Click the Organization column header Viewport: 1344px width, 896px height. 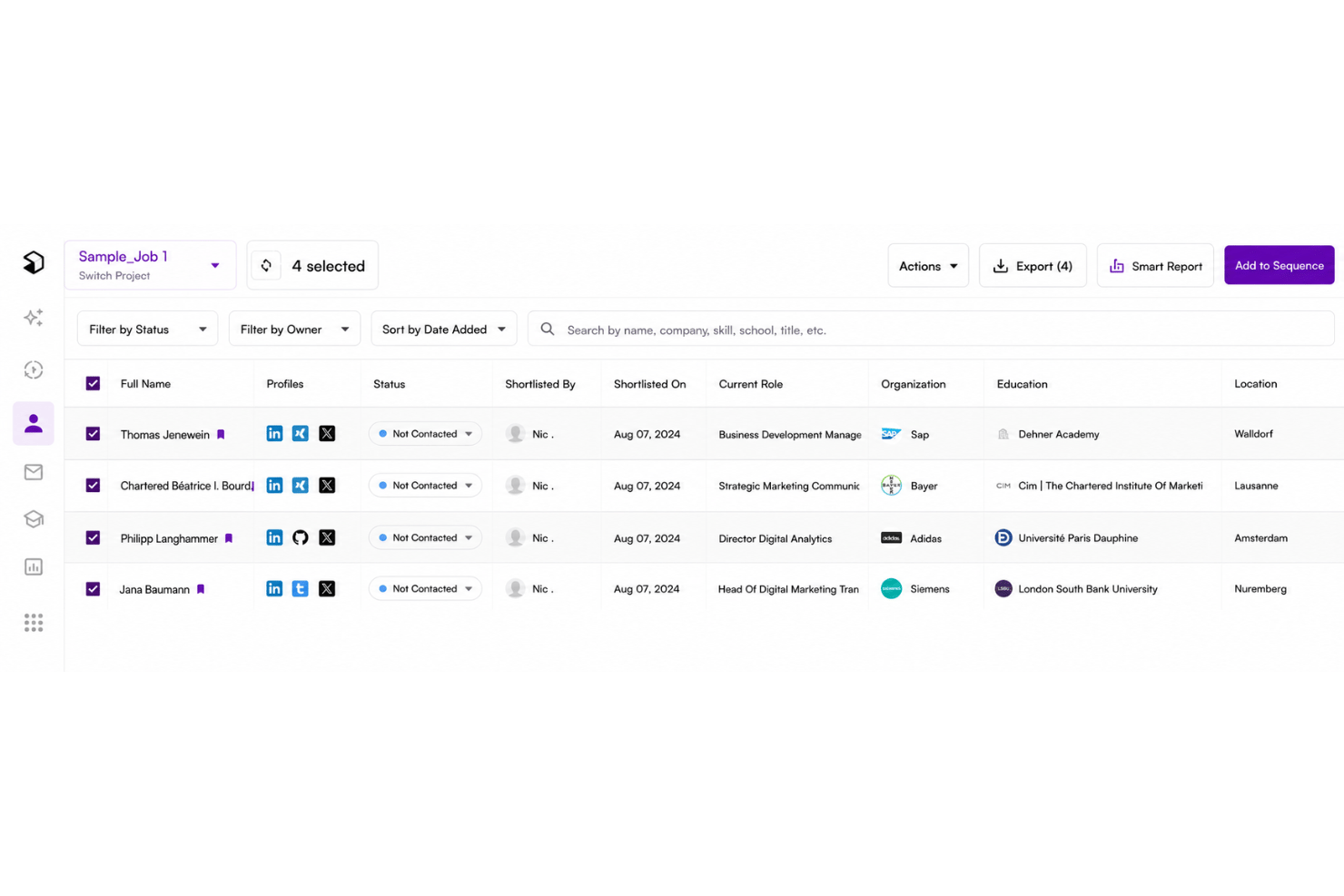pos(913,384)
